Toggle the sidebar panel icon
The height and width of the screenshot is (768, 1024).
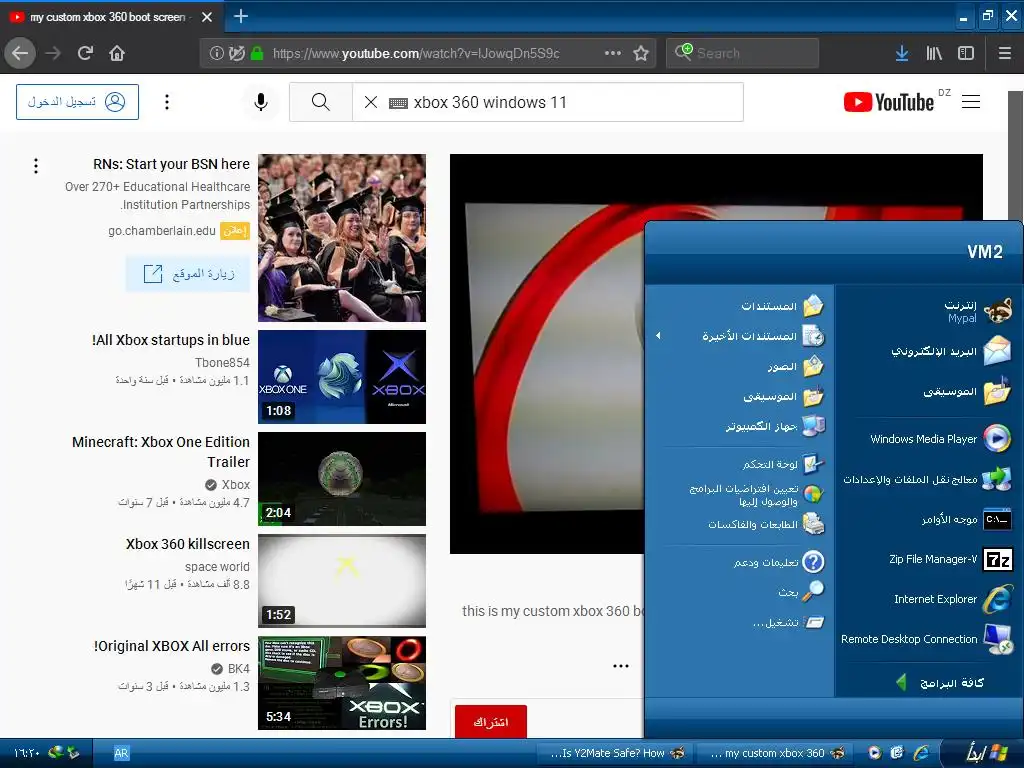tap(966, 53)
